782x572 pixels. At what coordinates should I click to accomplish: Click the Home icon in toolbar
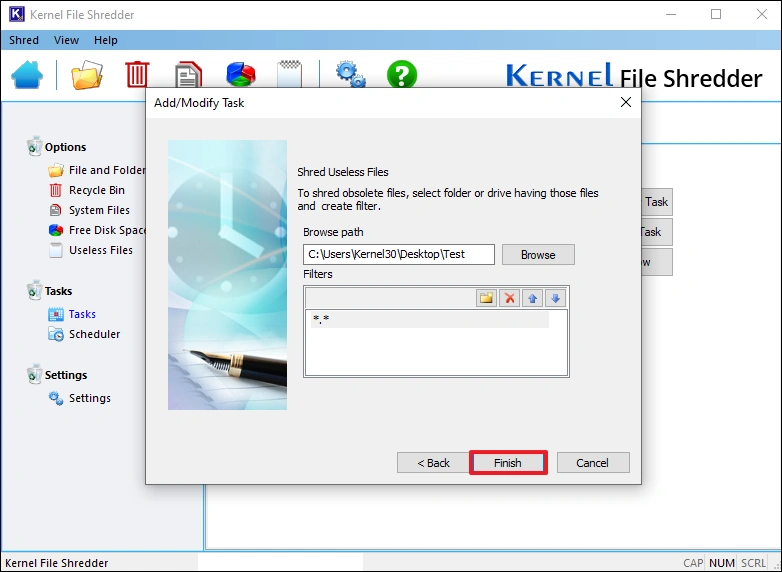pyautogui.click(x=28, y=75)
